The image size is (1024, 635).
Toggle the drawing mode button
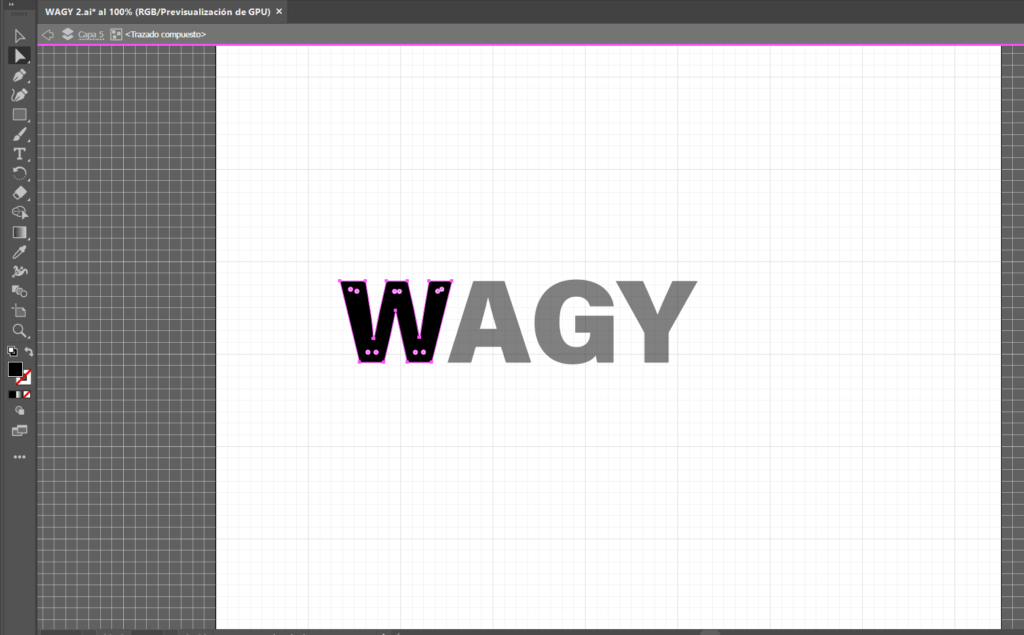coord(19,411)
